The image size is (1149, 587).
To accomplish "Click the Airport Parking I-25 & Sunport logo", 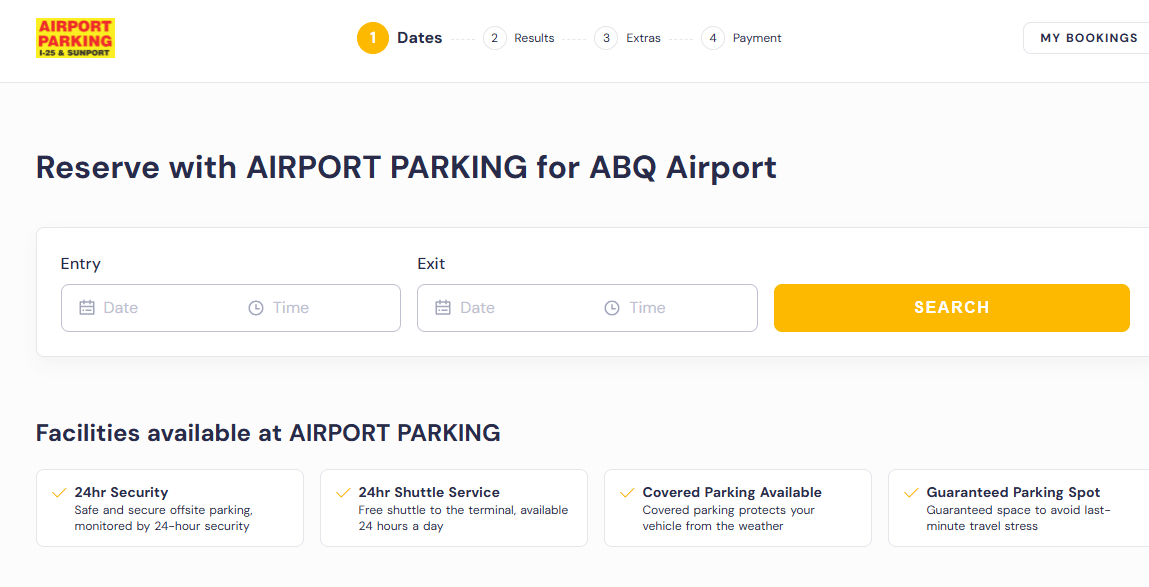I will (x=75, y=38).
